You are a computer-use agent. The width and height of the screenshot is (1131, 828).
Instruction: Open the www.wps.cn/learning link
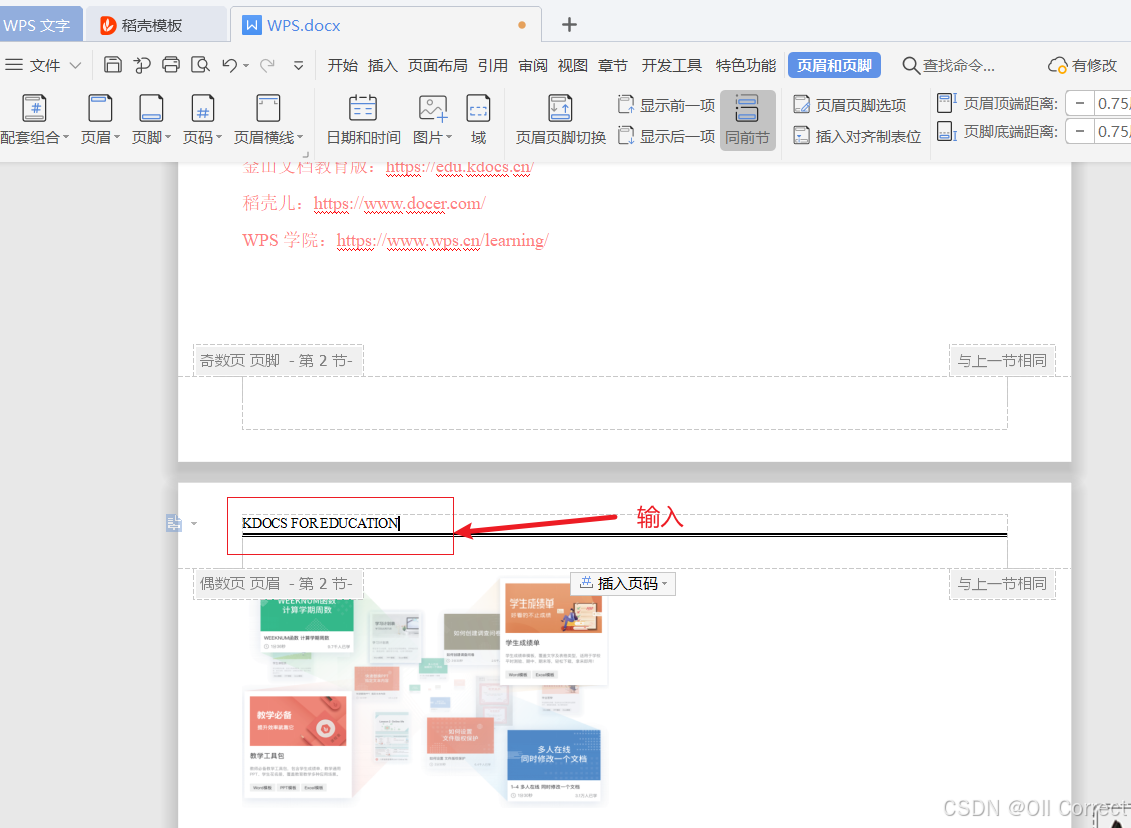[442, 240]
